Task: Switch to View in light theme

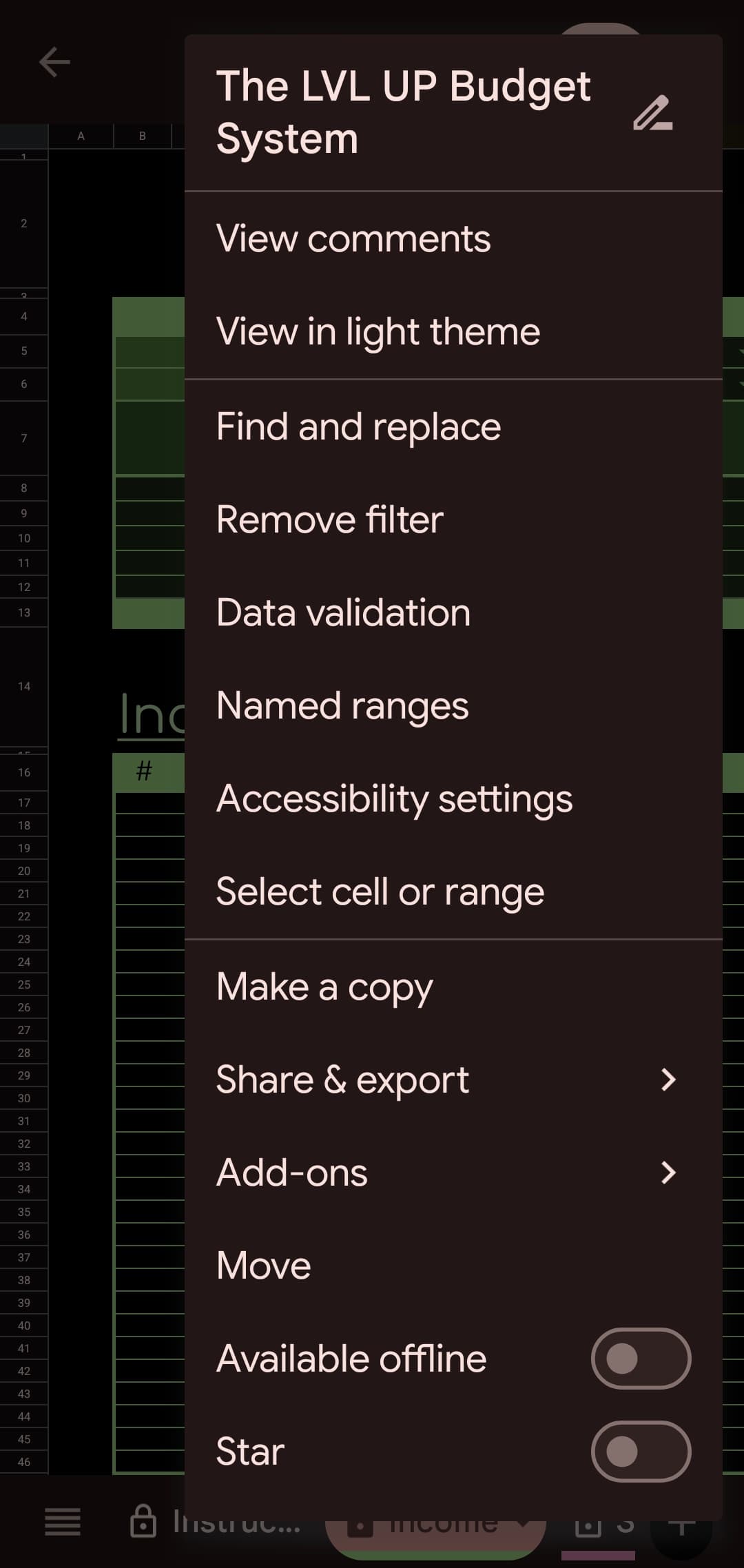Action: [x=453, y=331]
